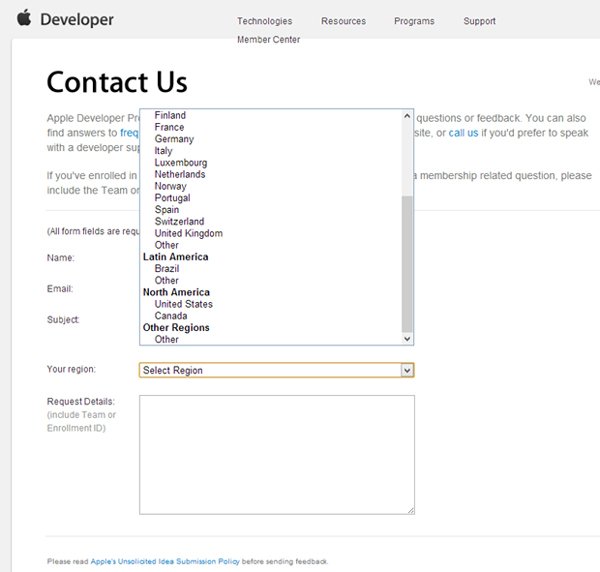Image resolution: width=600 pixels, height=572 pixels.
Task: Open the Resources menu
Action: point(343,21)
